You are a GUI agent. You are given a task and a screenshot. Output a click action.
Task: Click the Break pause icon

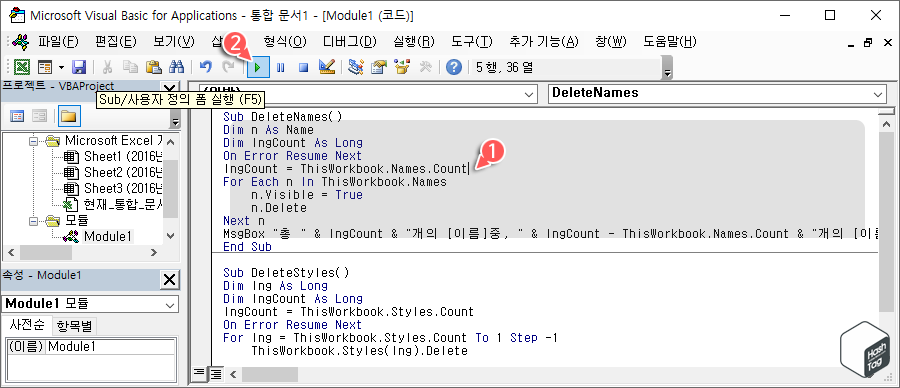(281, 68)
